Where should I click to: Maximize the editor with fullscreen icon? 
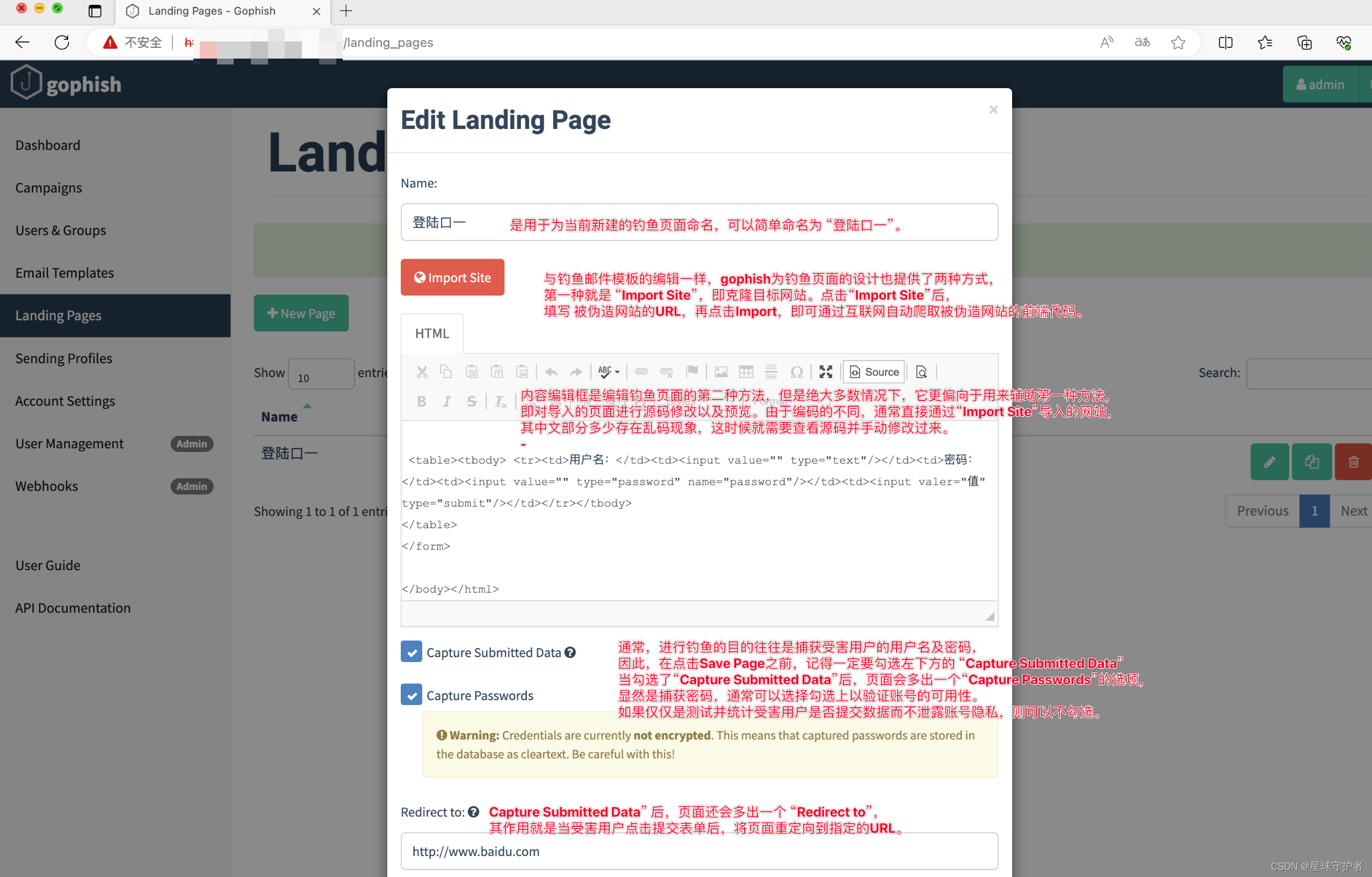click(826, 372)
